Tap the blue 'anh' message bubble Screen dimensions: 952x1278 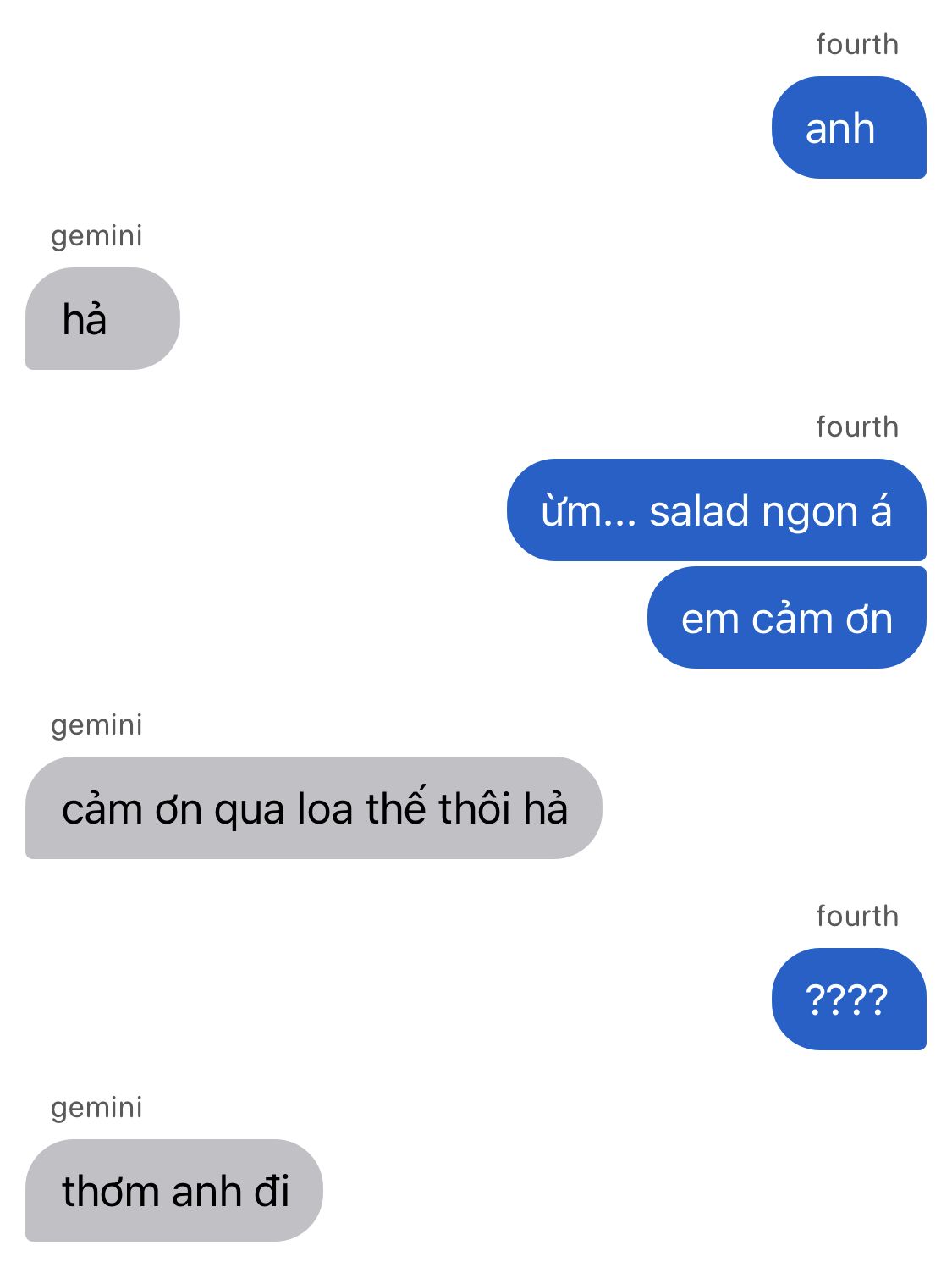point(849,128)
